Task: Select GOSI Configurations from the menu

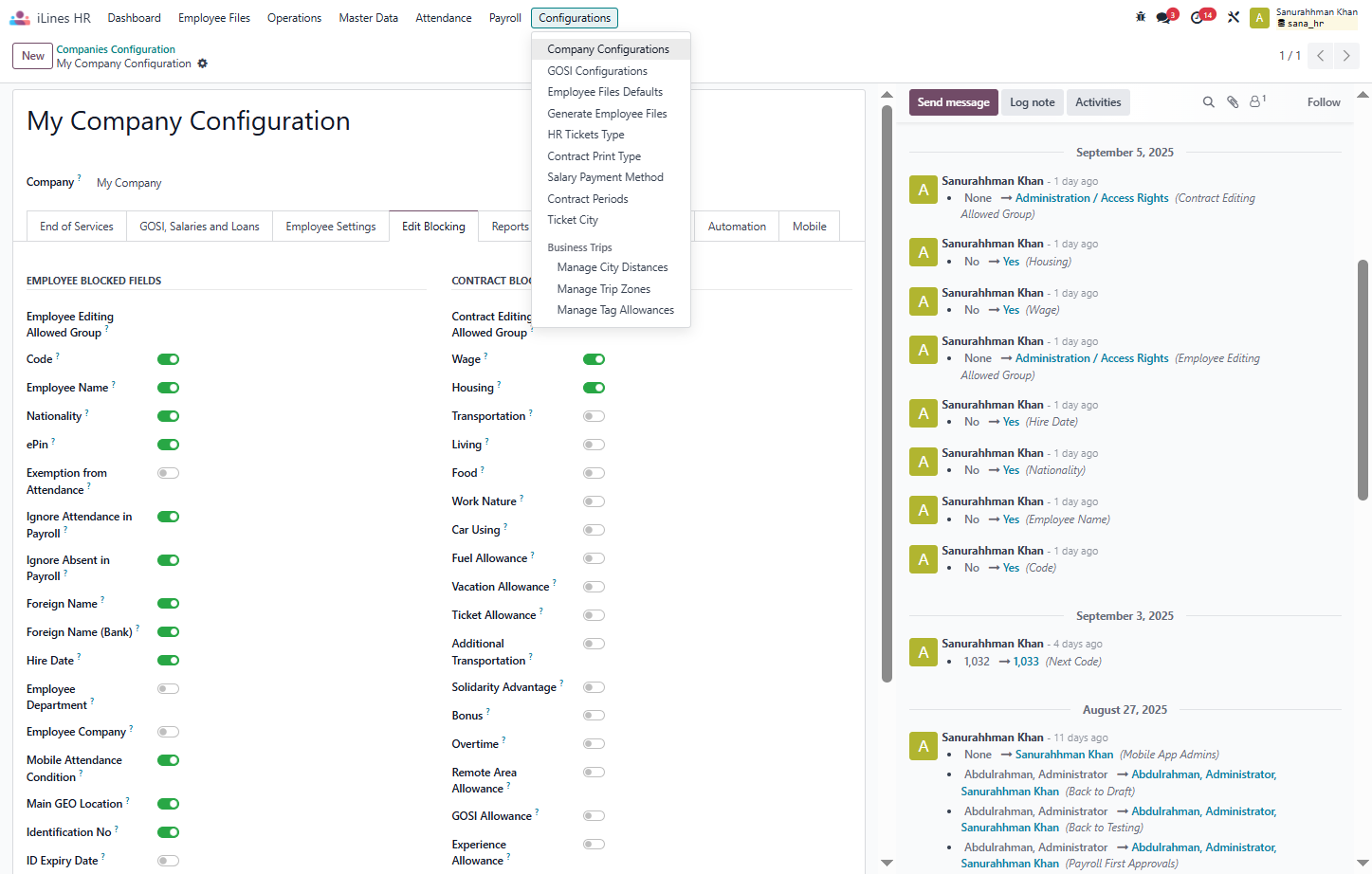Action: pyautogui.click(x=611, y=71)
